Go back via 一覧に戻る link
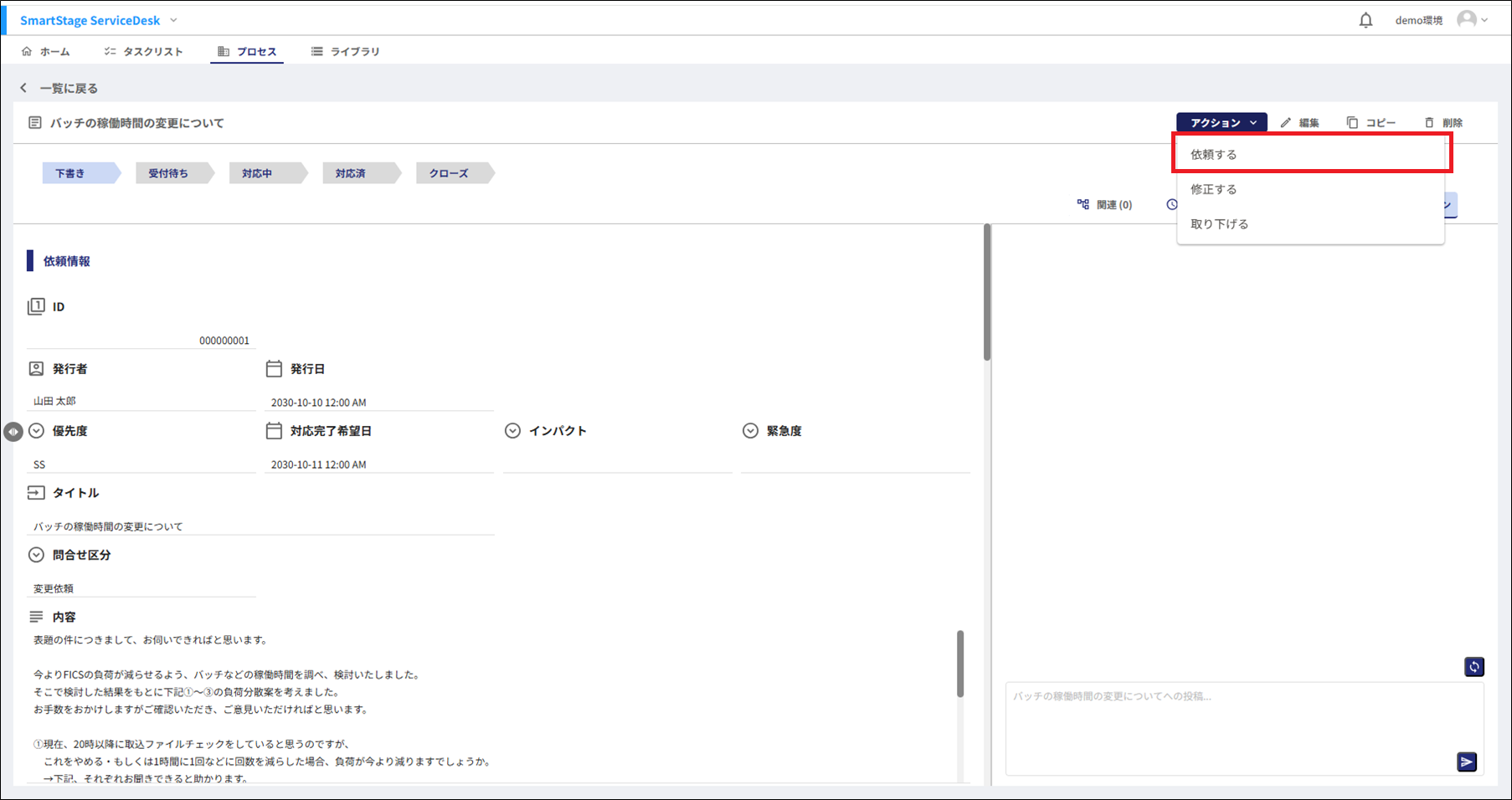1512x800 pixels. coord(59,89)
